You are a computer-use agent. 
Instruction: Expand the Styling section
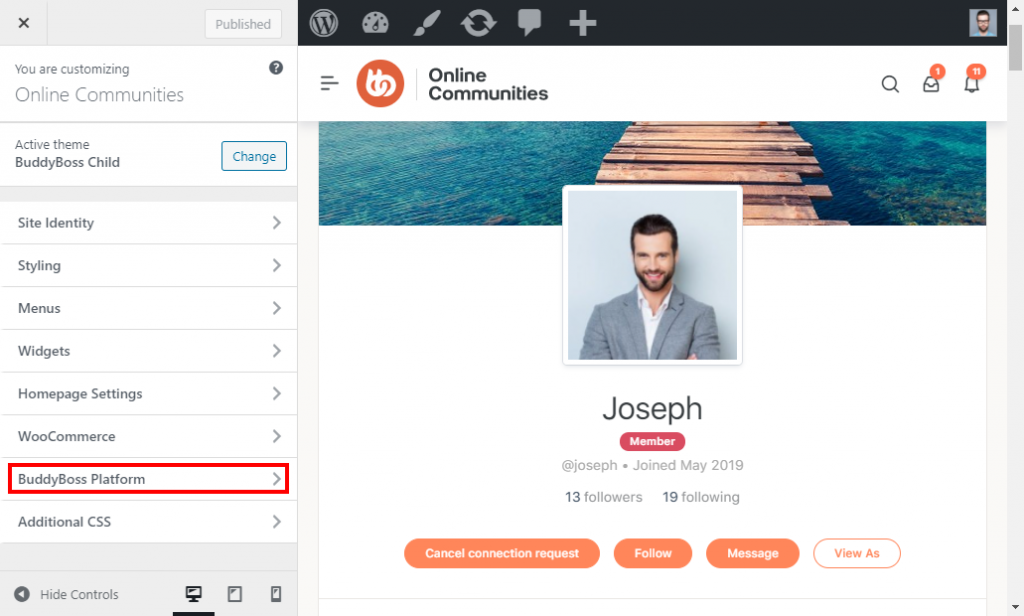pos(148,265)
